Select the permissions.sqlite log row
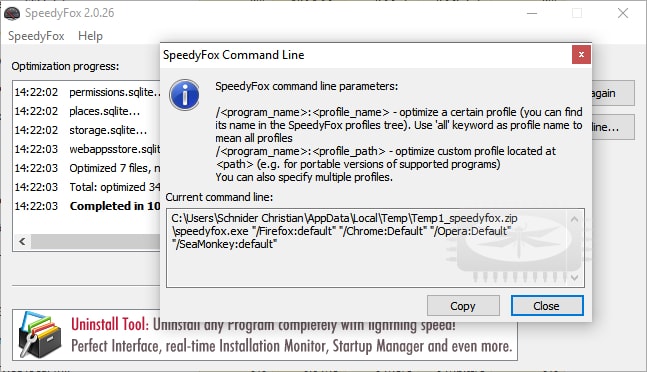Image resolution: width=647 pixels, height=372 pixels. pos(87,92)
